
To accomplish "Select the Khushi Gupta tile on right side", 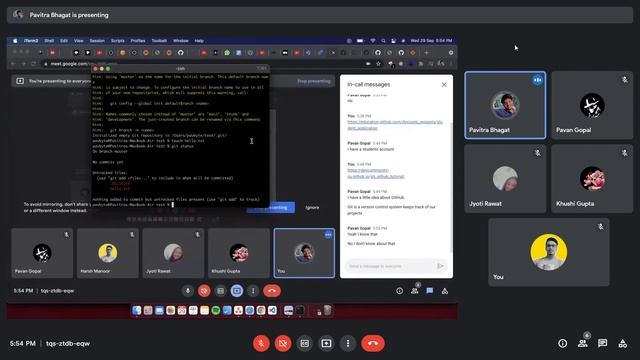I will coord(592,179).
